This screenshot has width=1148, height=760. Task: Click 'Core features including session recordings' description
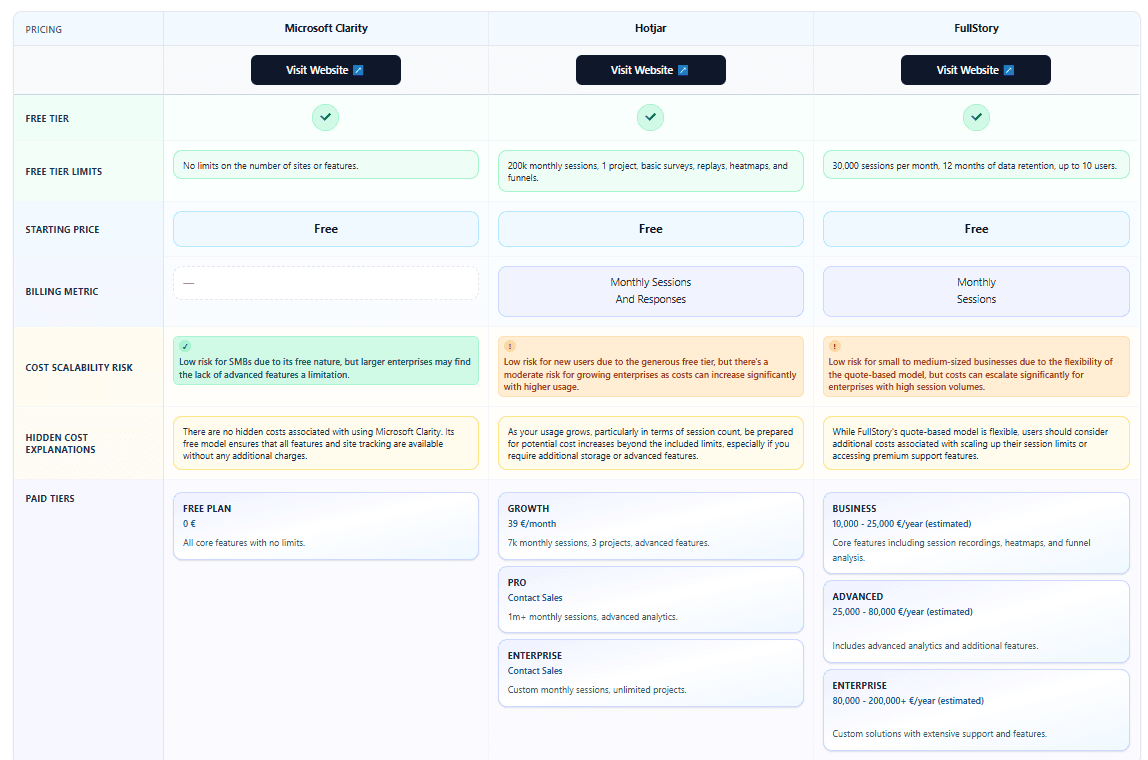click(961, 551)
